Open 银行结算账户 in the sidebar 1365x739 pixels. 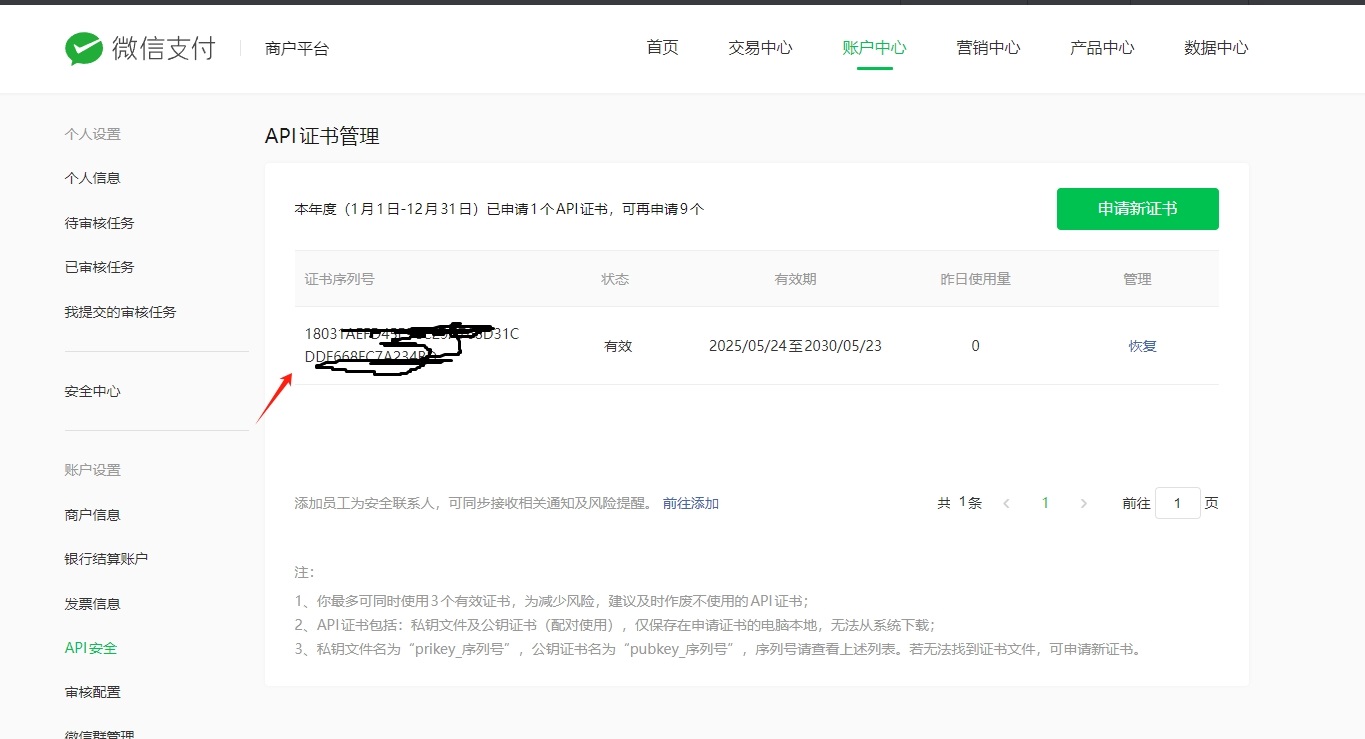point(106,559)
